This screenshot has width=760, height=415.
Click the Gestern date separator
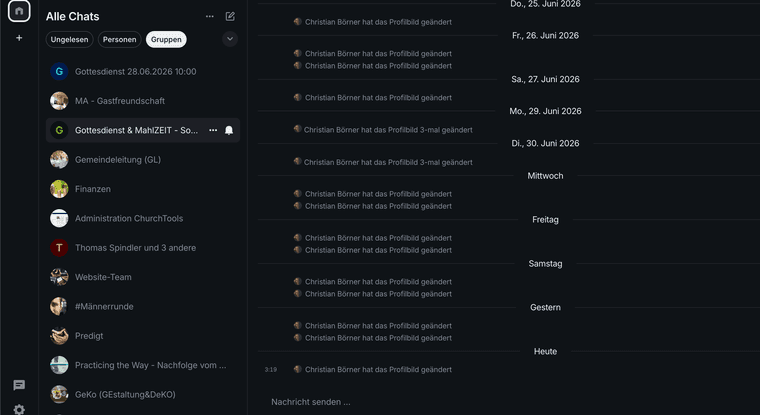(x=545, y=307)
